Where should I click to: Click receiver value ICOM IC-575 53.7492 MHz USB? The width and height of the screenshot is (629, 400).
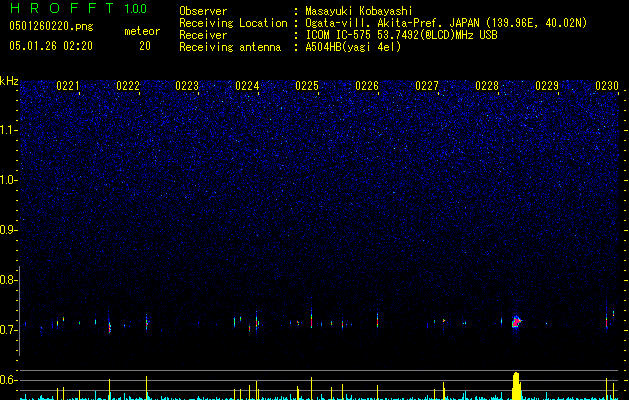(x=401, y=35)
